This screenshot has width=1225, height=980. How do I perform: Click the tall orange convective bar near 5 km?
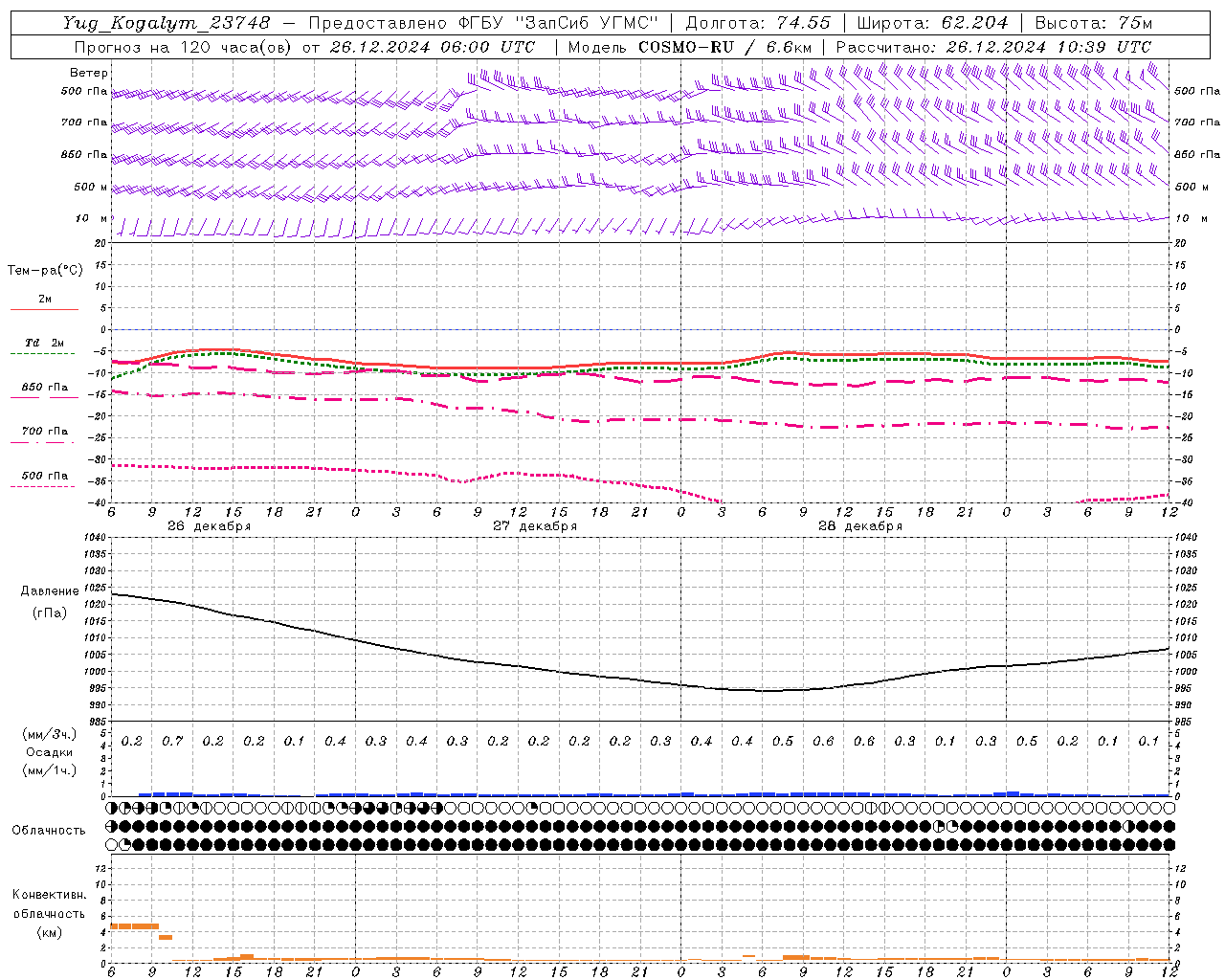pyautogui.click(x=135, y=925)
